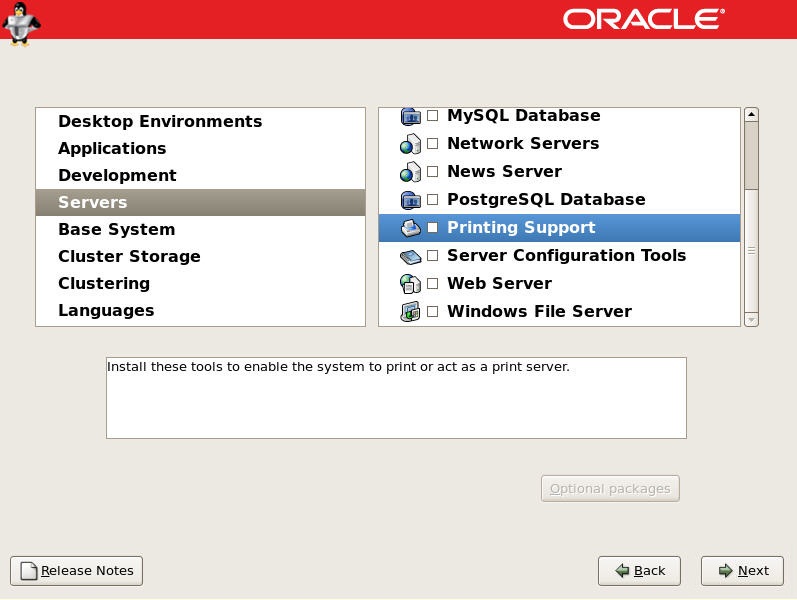This screenshot has height=600, width=797.
Task: Click the package list scrollbar thumb
Action: coord(751,155)
